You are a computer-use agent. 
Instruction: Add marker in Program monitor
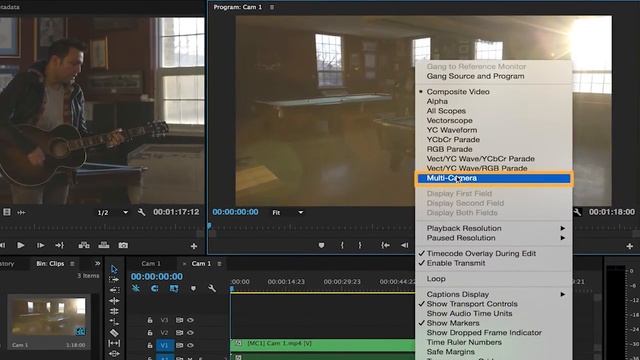tap(321, 245)
